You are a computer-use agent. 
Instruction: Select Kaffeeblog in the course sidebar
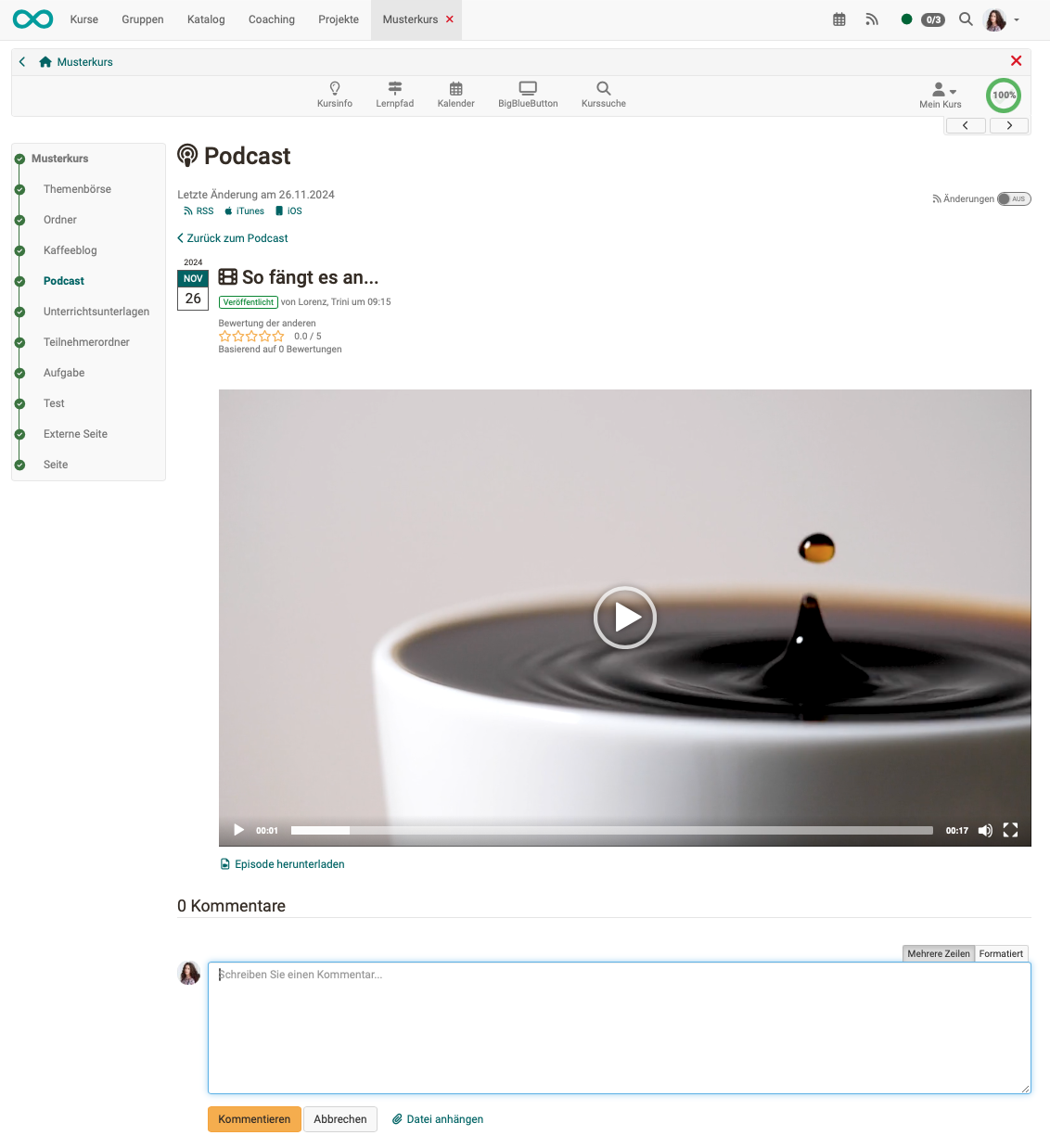tap(70, 250)
